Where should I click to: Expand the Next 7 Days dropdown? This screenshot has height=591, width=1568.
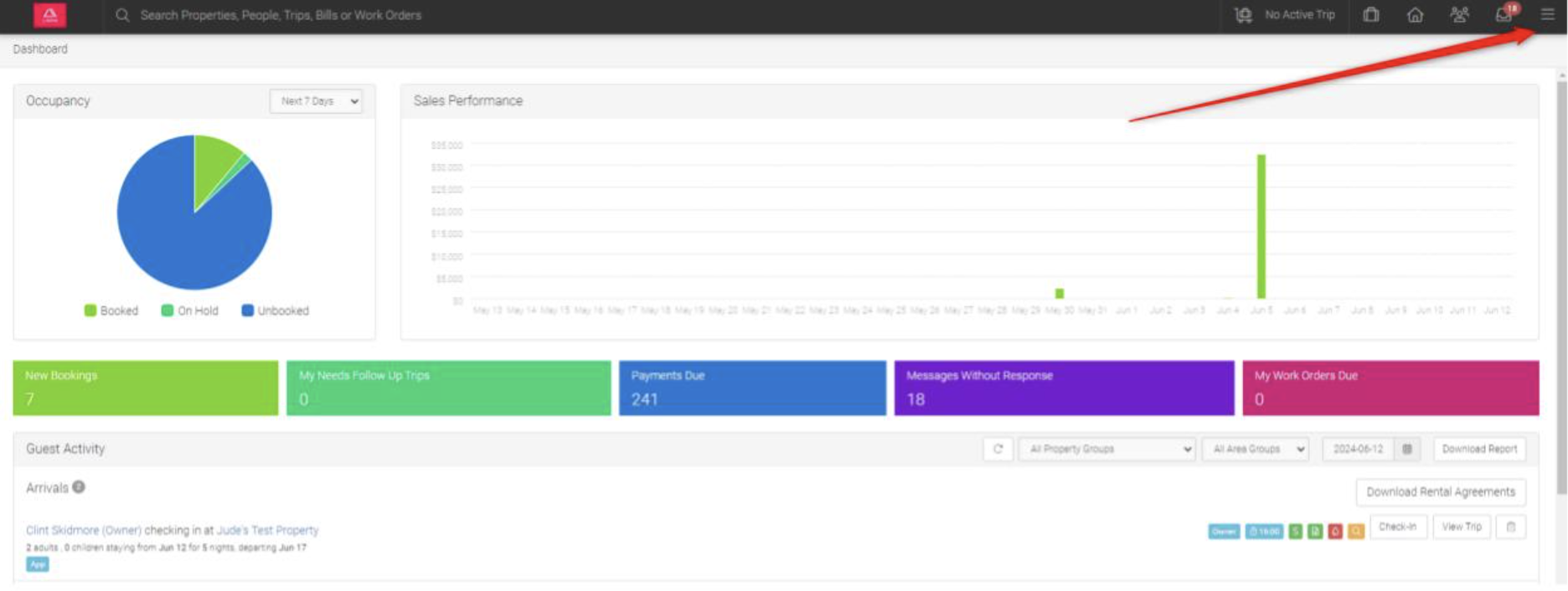tap(316, 101)
